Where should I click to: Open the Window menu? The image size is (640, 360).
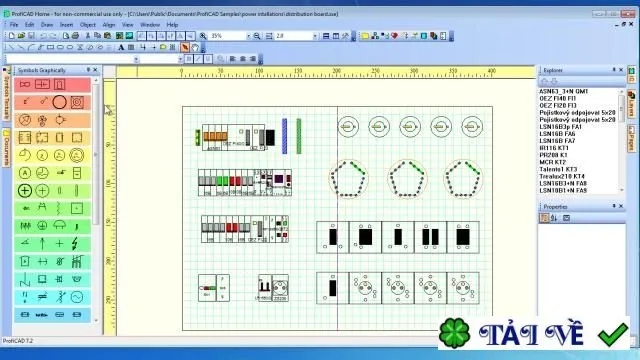coord(150,24)
